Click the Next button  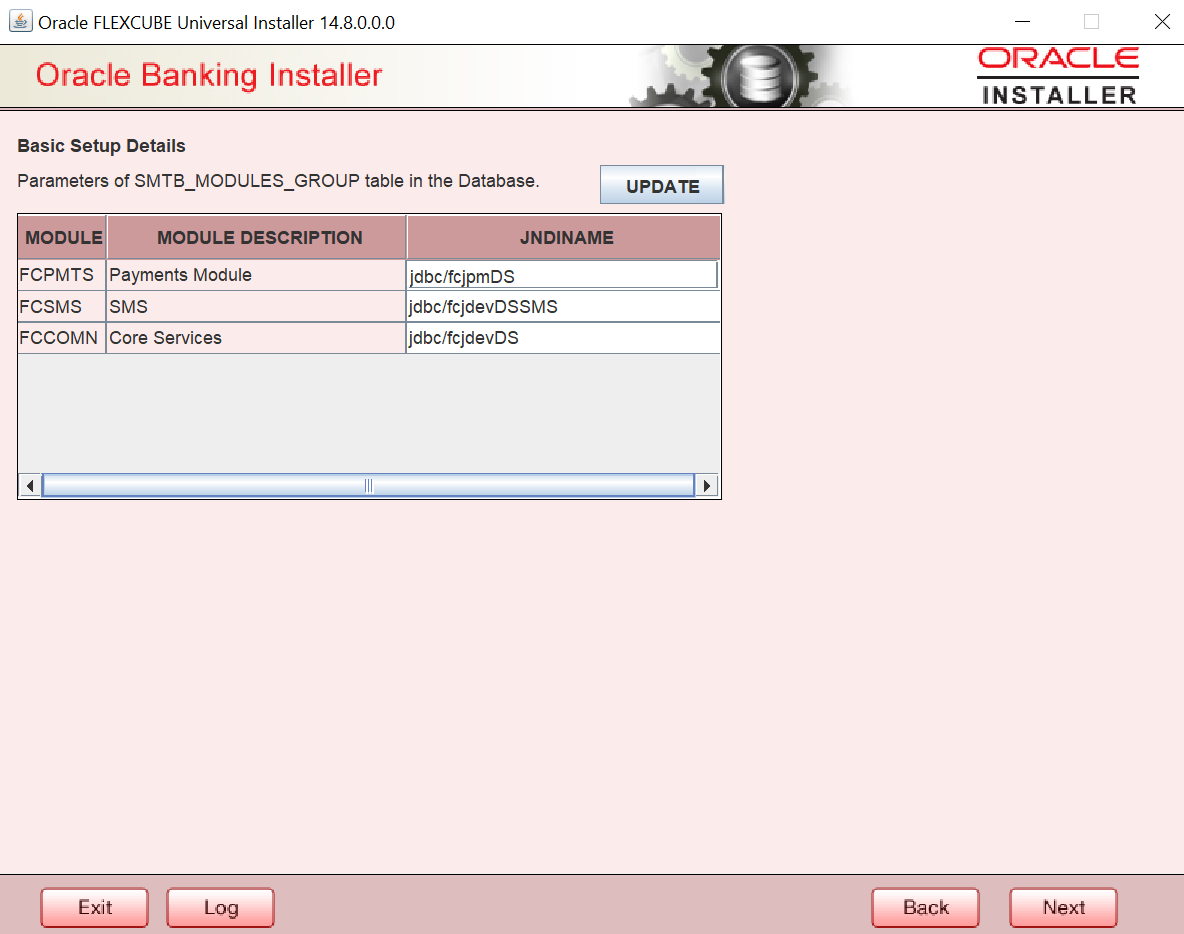coord(1063,907)
